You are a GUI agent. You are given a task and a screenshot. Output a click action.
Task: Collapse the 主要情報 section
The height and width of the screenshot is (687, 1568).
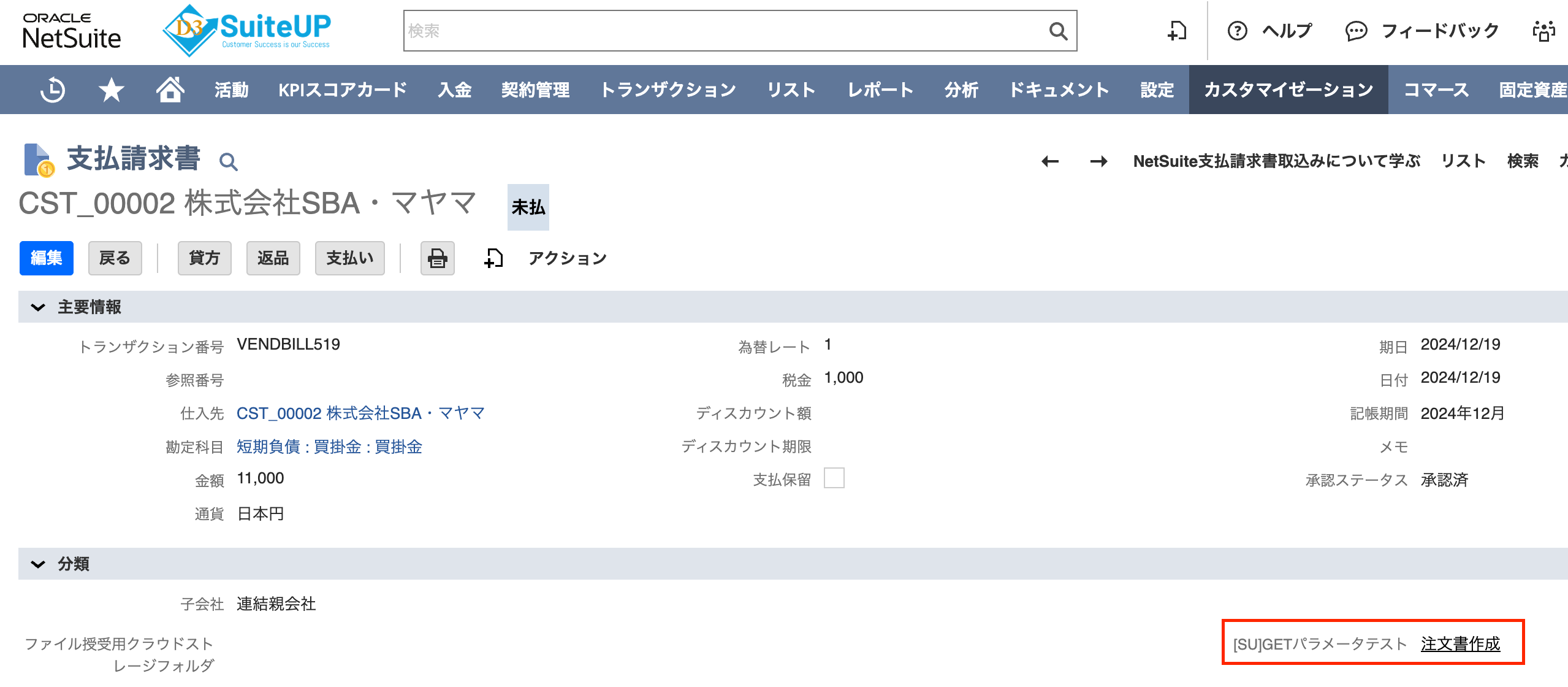pyautogui.click(x=38, y=307)
